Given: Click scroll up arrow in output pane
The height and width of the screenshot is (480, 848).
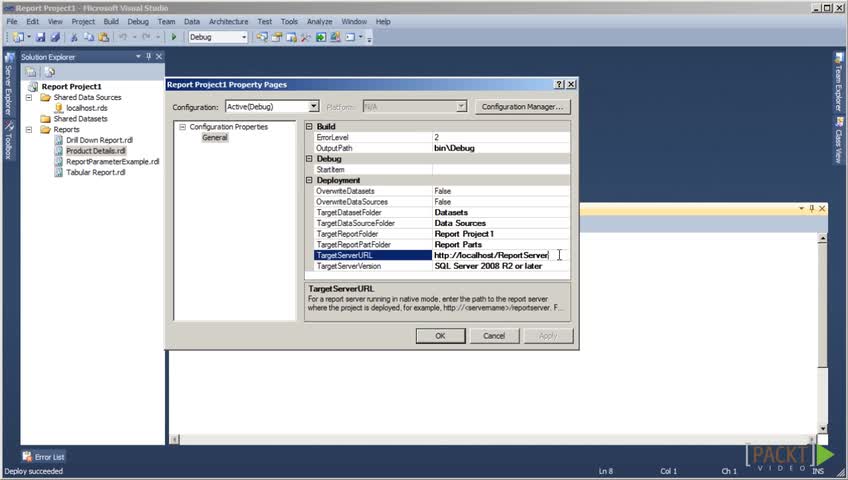Looking at the screenshot, I should click(822, 238).
